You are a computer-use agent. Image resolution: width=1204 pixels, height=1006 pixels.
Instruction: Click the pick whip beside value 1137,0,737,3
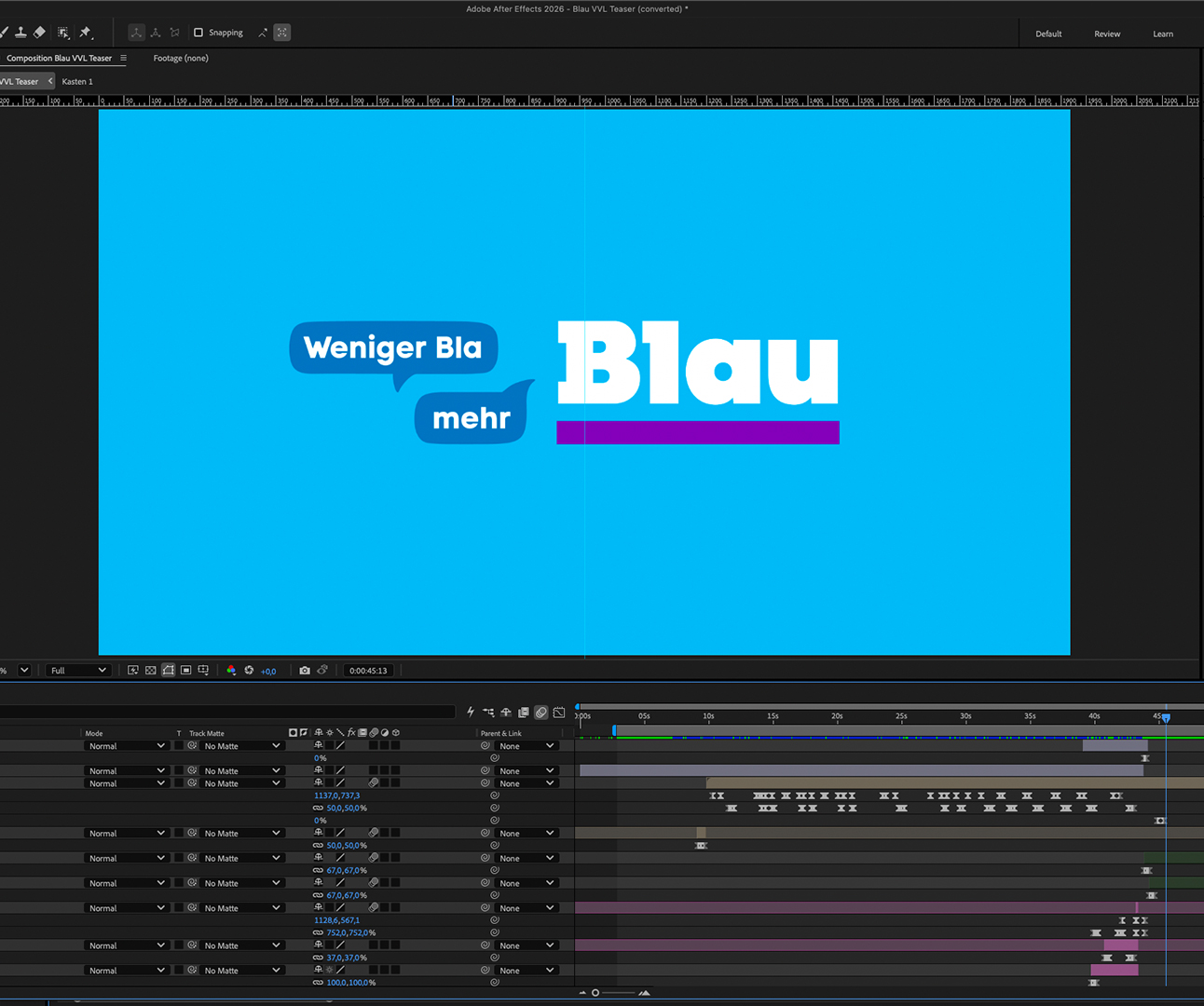click(x=495, y=795)
